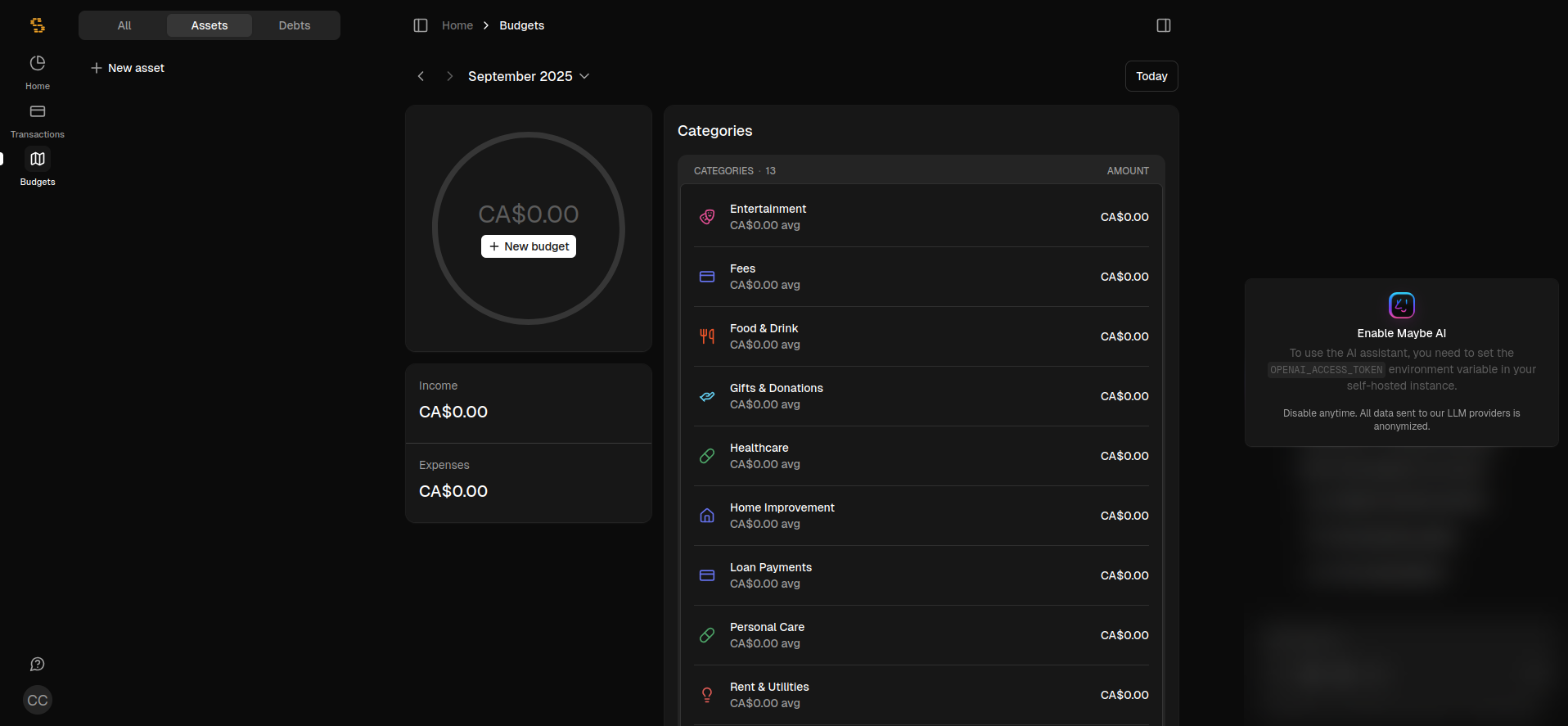This screenshot has height=726, width=1568.
Task: Toggle the left sidebar panel icon
Action: [x=421, y=25]
